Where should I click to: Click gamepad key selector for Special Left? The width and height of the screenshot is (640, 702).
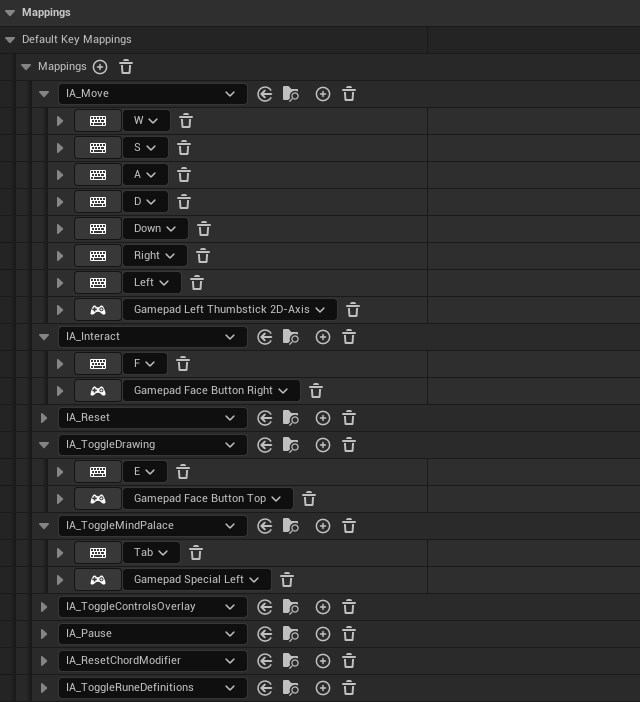[98, 580]
